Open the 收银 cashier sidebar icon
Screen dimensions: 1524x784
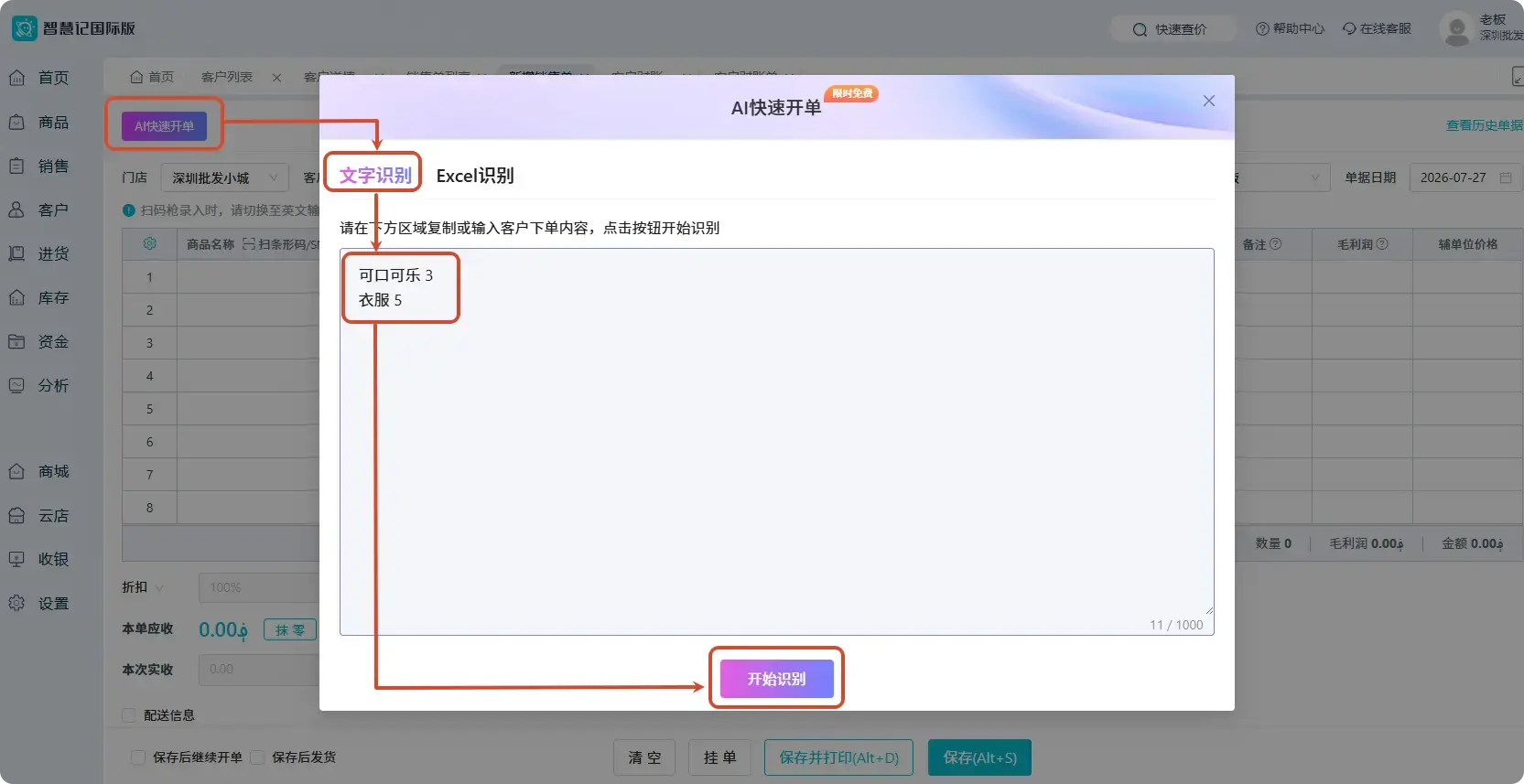pos(16,559)
